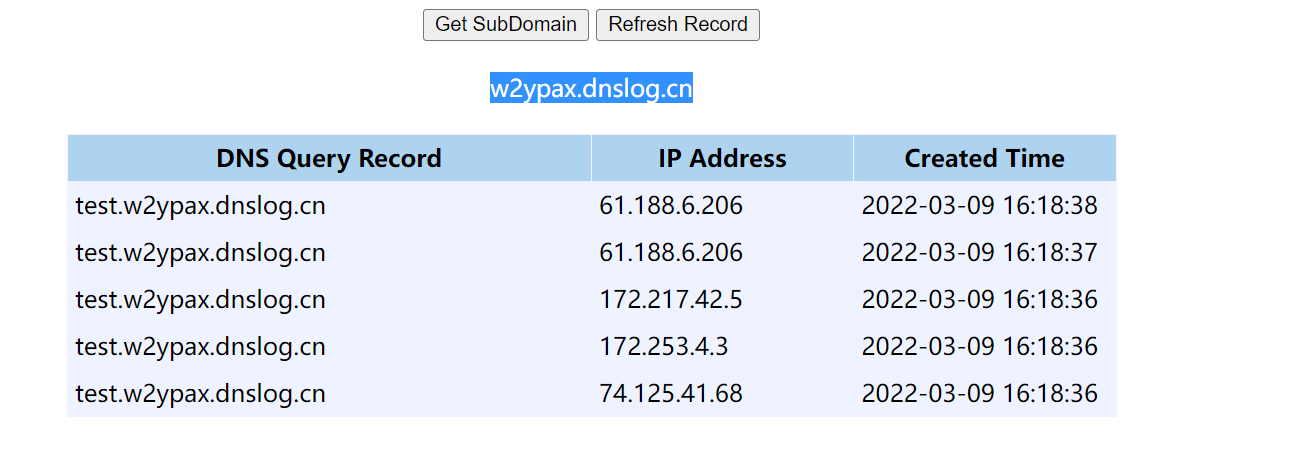Screen dimensions: 1295x456
Task: Click the DNS query record created at 16:18:38
Action: [x=201, y=206]
